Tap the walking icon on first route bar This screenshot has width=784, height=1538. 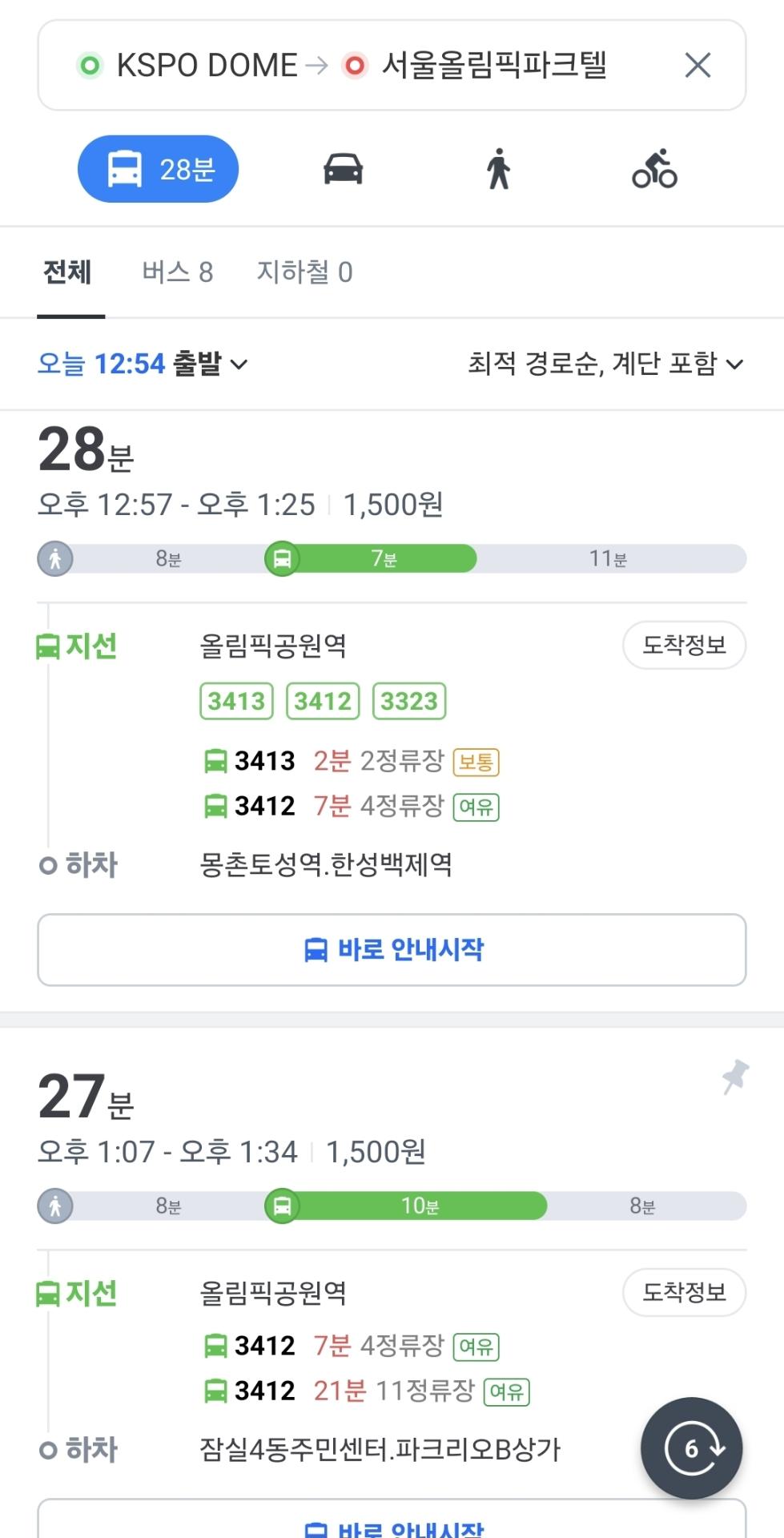coord(55,558)
